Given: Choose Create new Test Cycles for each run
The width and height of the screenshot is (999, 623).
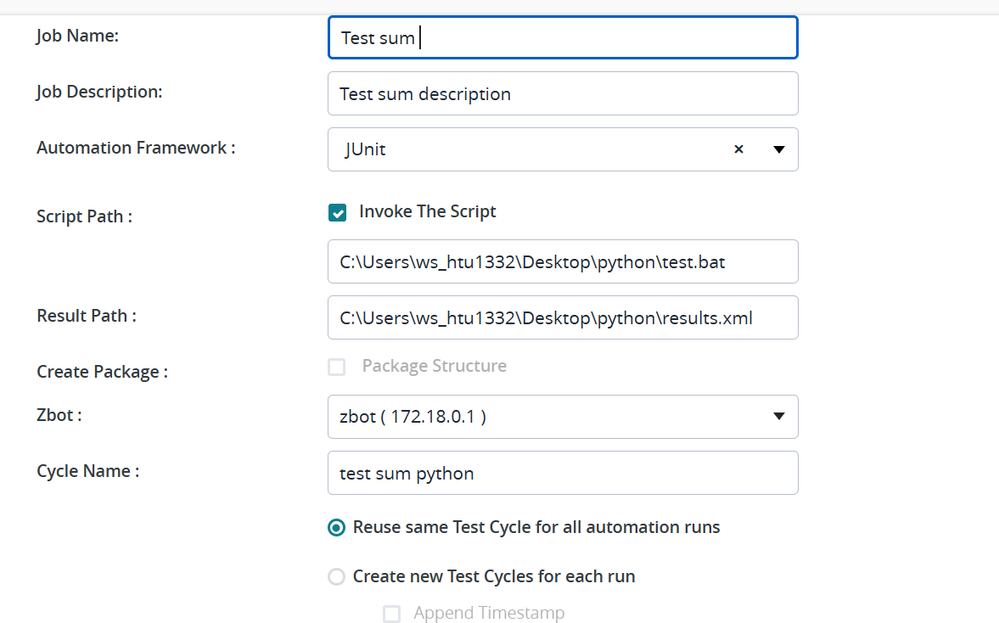Looking at the screenshot, I should pos(337,577).
